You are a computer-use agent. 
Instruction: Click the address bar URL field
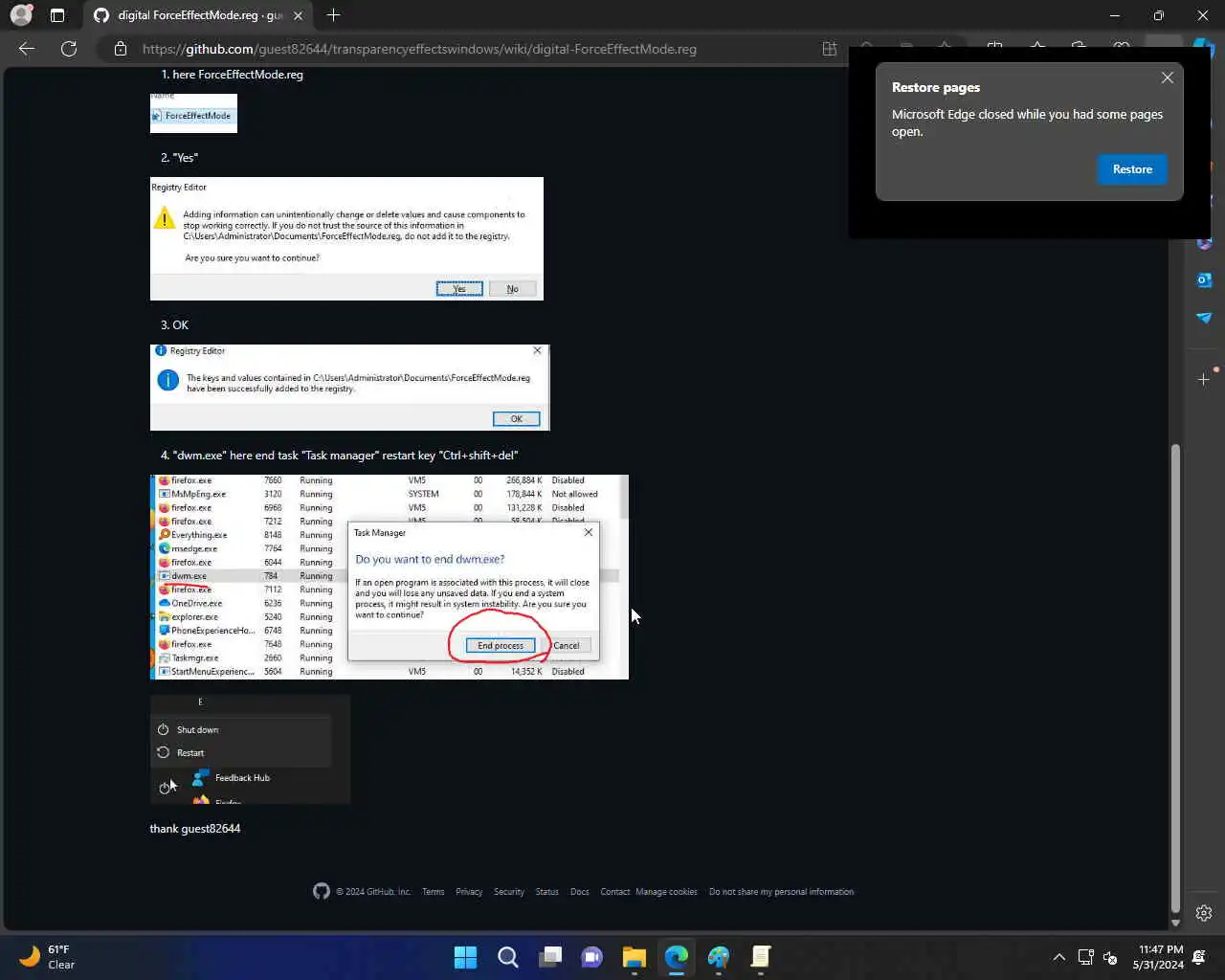click(x=419, y=49)
